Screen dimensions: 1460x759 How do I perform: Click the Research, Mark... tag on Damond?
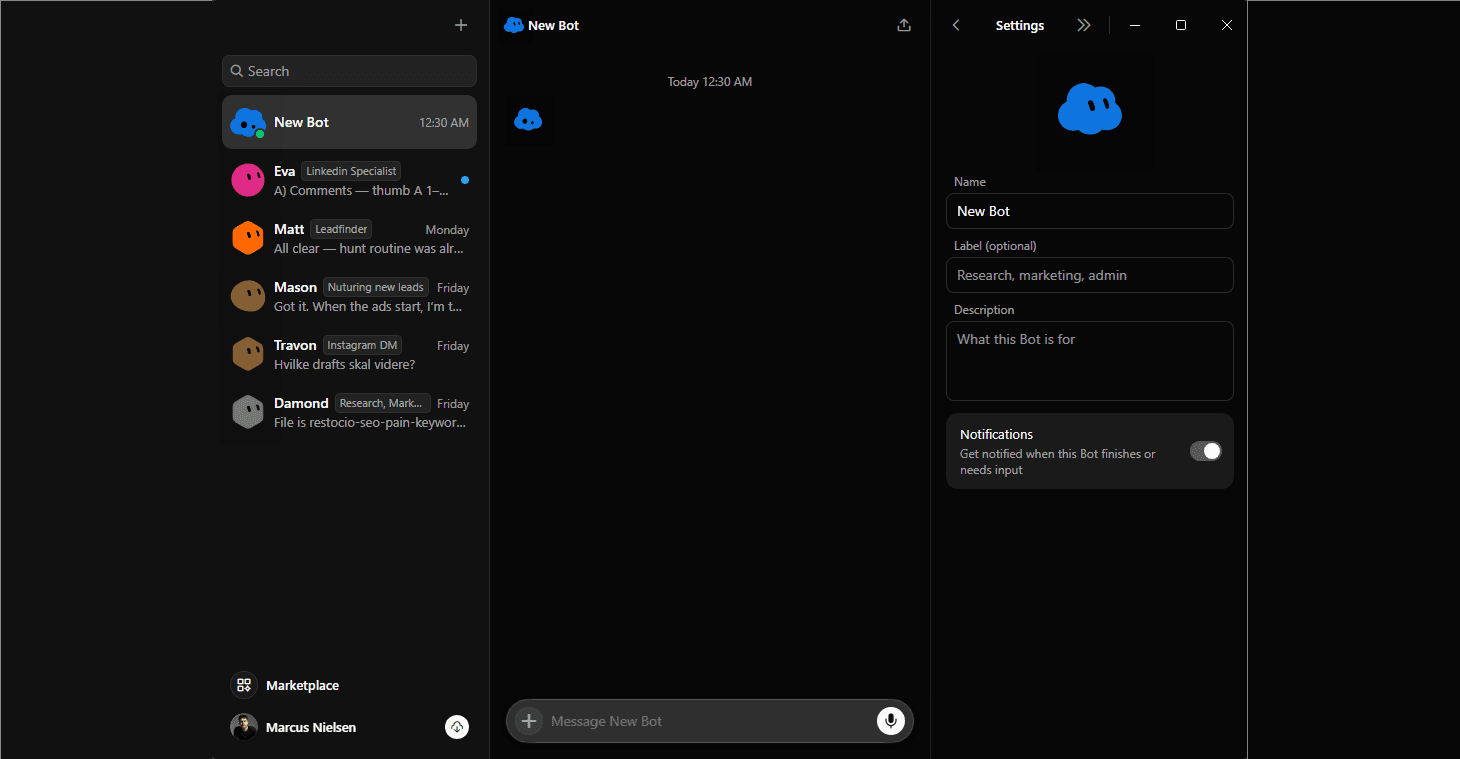[x=383, y=403]
